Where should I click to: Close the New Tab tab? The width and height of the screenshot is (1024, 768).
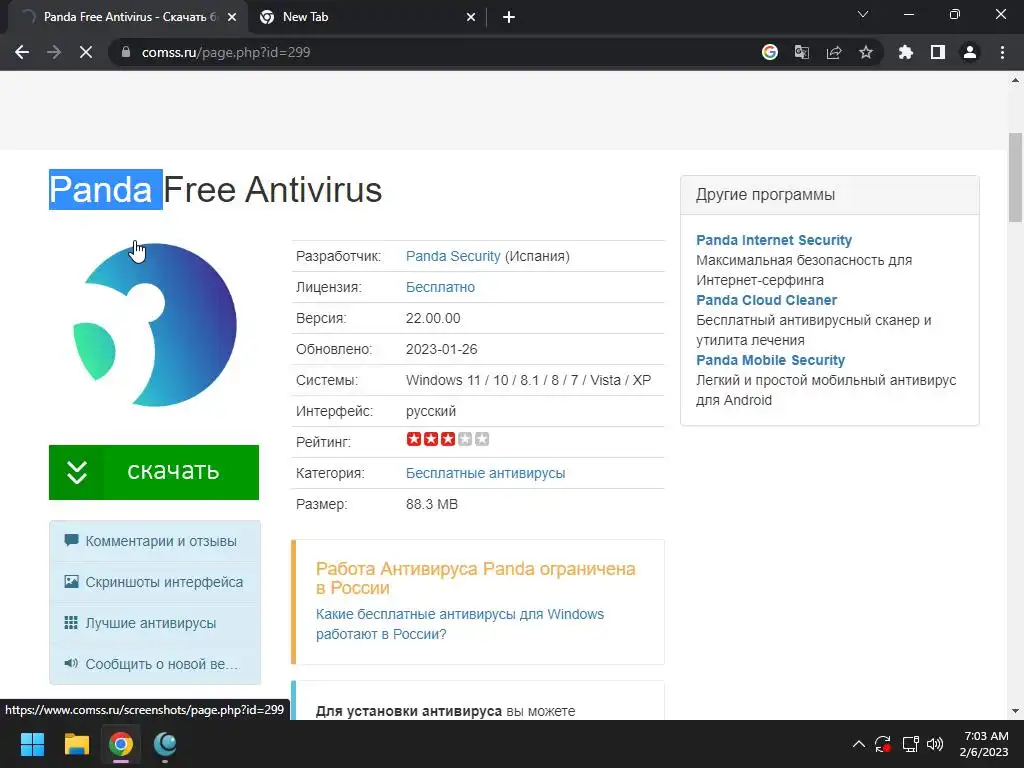[x=471, y=18]
